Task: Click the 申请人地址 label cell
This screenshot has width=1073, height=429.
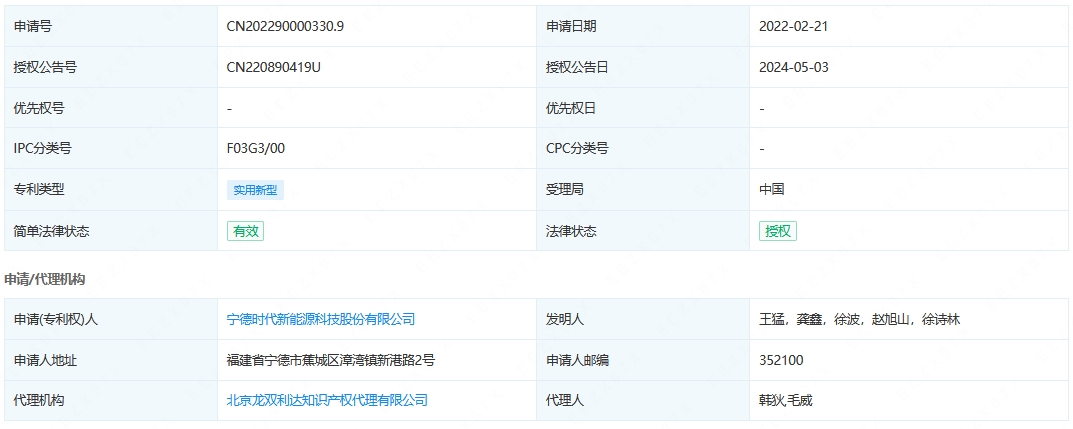Action: click(111, 360)
